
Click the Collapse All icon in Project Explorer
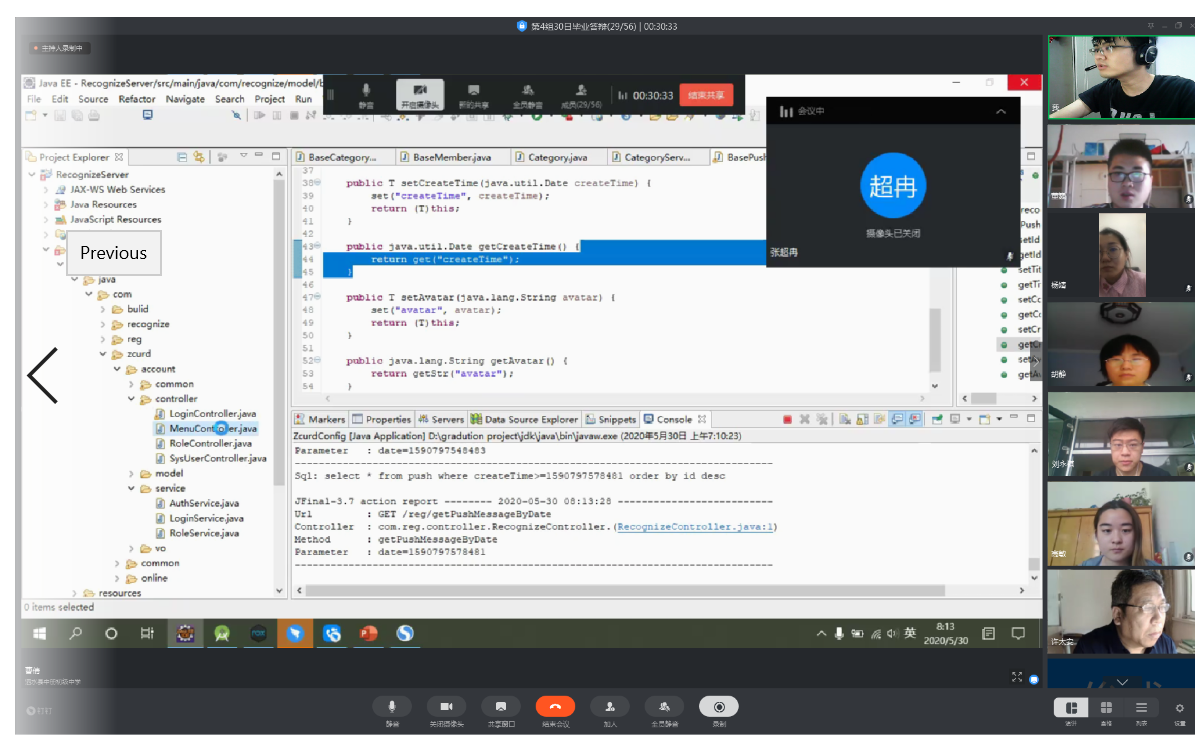[182, 157]
